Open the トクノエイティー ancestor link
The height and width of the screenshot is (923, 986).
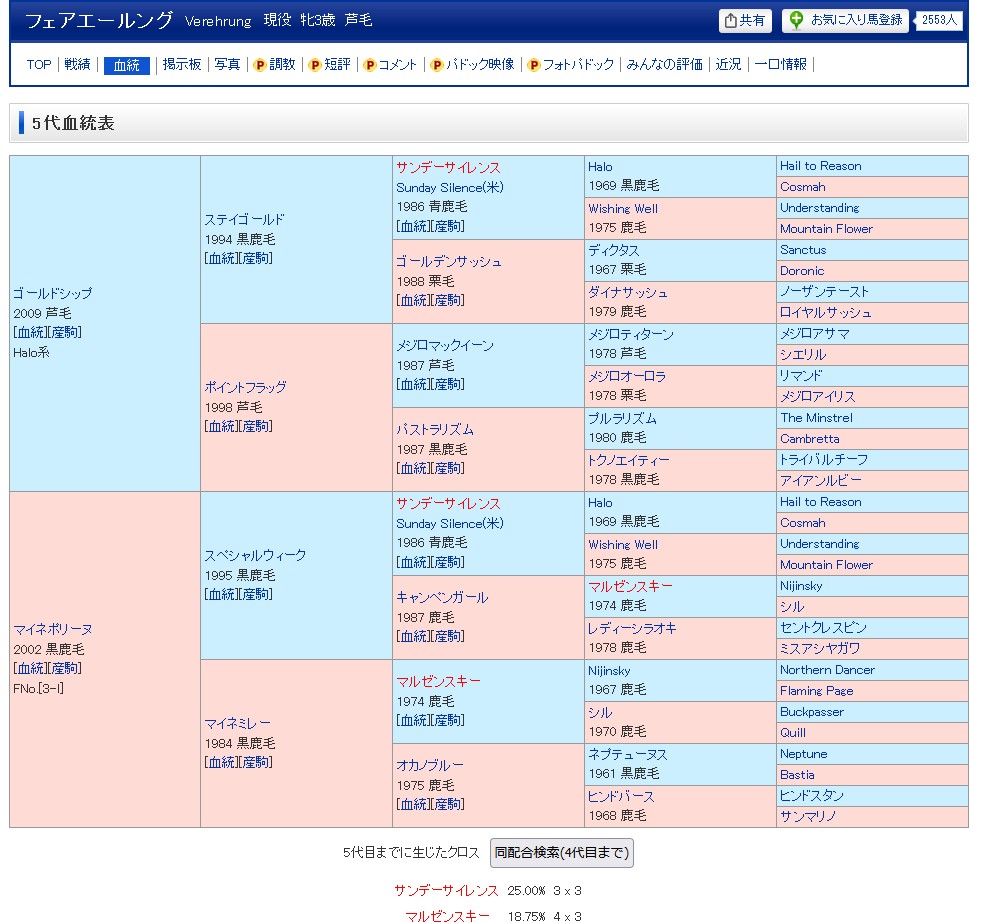[x=629, y=460]
